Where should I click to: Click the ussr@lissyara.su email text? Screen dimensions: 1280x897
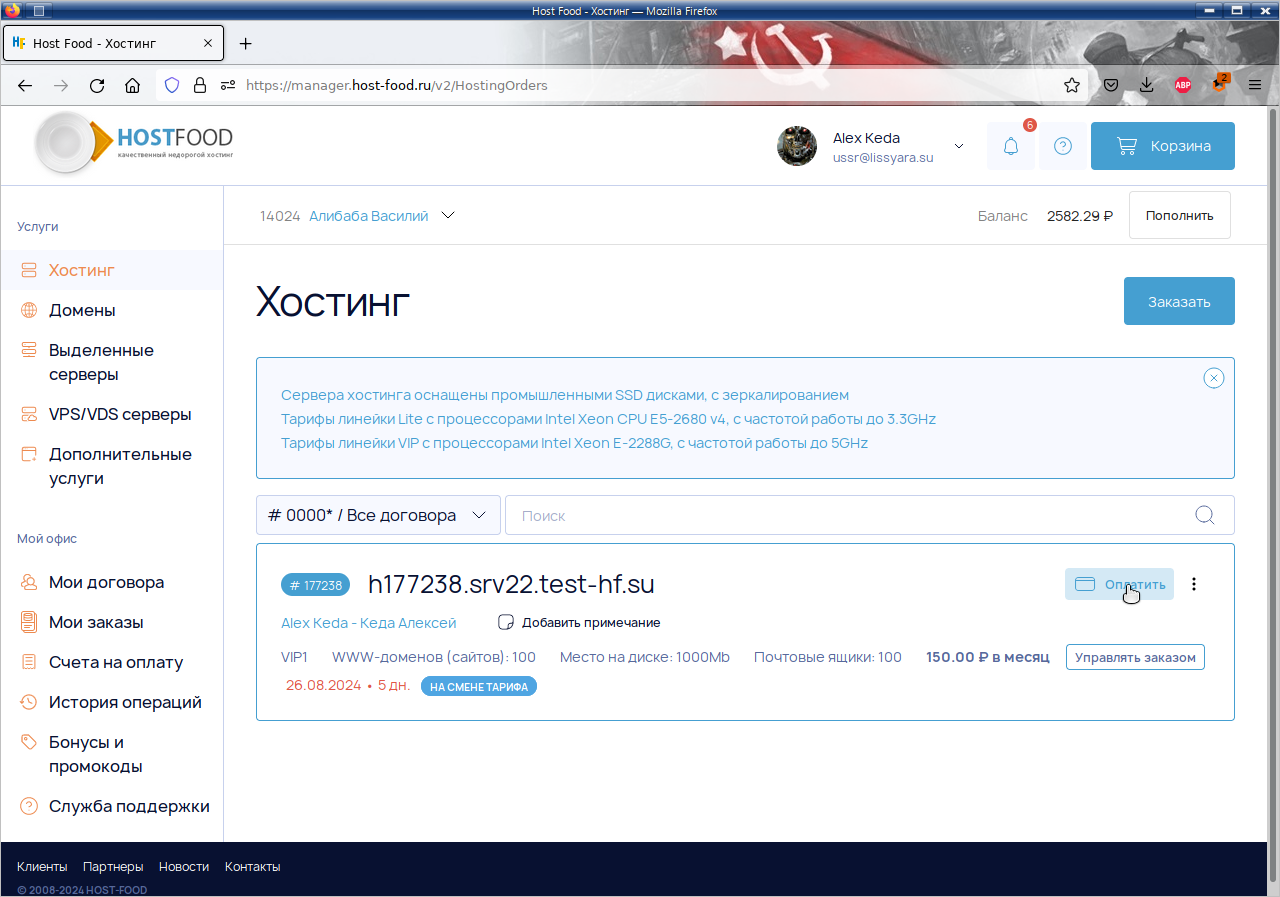coord(883,157)
